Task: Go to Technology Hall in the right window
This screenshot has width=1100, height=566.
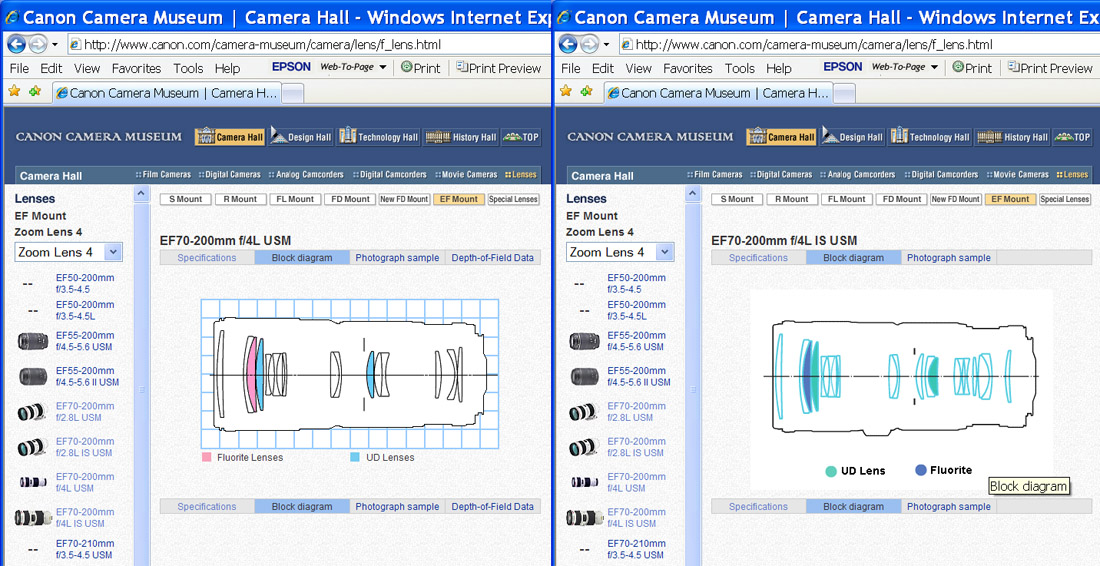Action: [x=930, y=137]
